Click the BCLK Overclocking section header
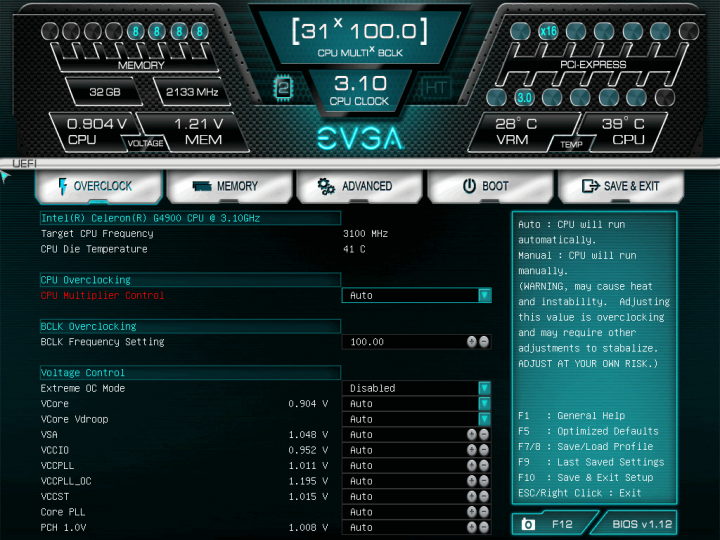Screen dimensions: 720x540 [x=190, y=326]
